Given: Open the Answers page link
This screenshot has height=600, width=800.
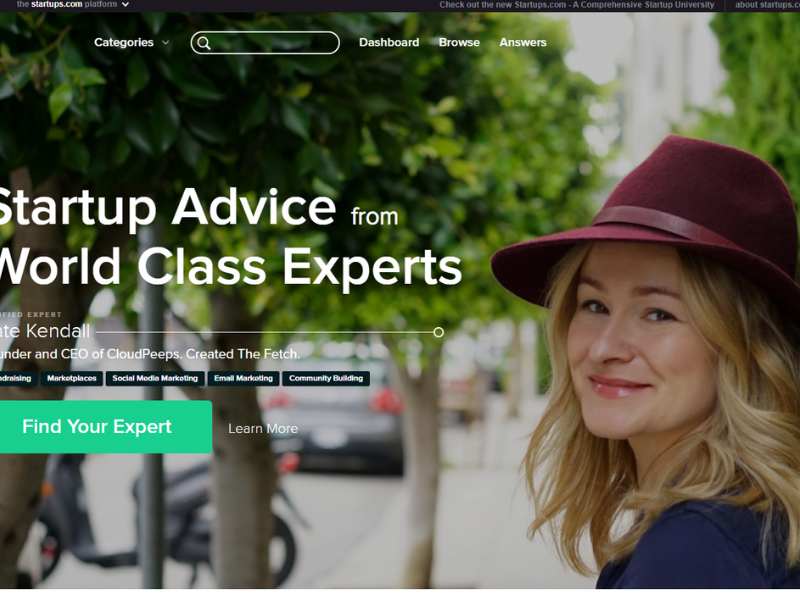Looking at the screenshot, I should pyautogui.click(x=523, y=42).
